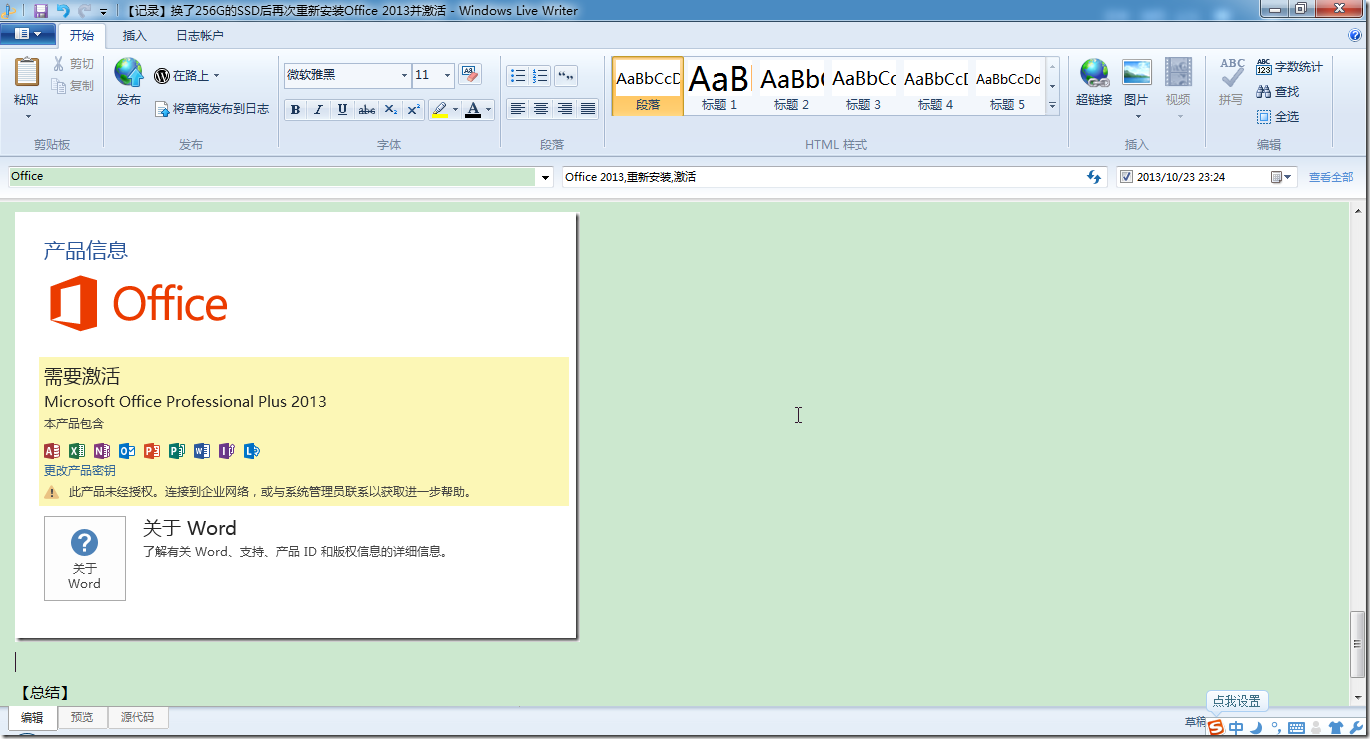Click the Office product info screenshot image

296,426
